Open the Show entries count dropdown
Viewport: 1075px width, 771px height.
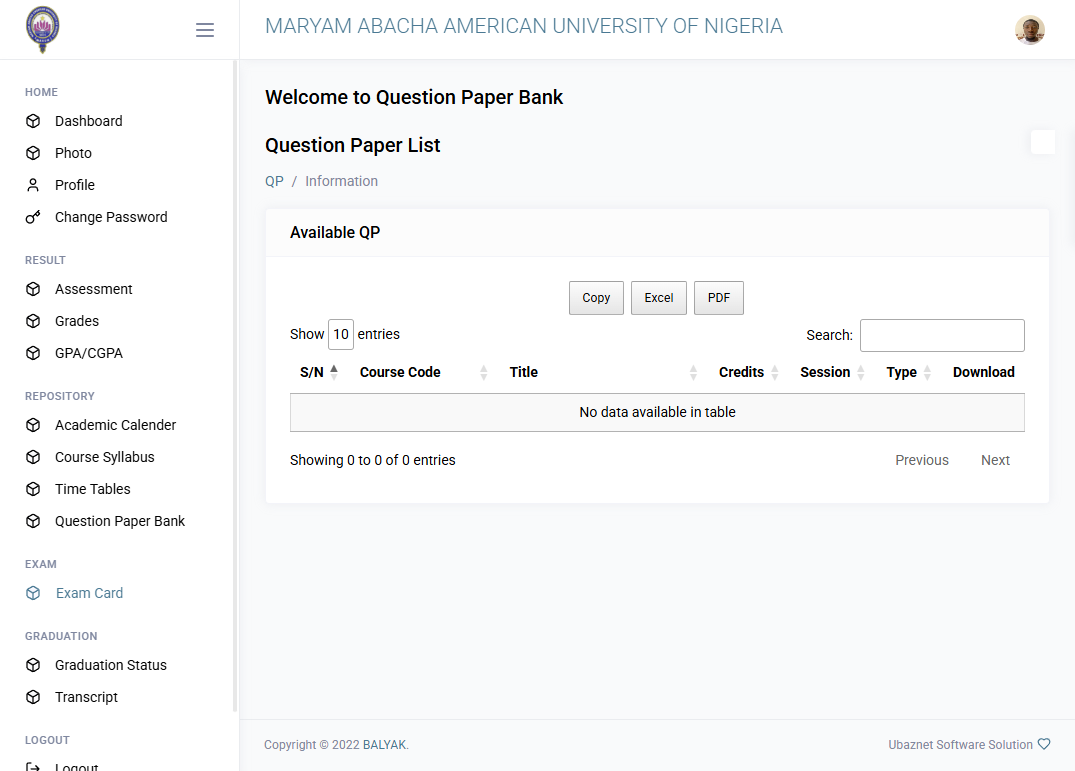point(341,334)
